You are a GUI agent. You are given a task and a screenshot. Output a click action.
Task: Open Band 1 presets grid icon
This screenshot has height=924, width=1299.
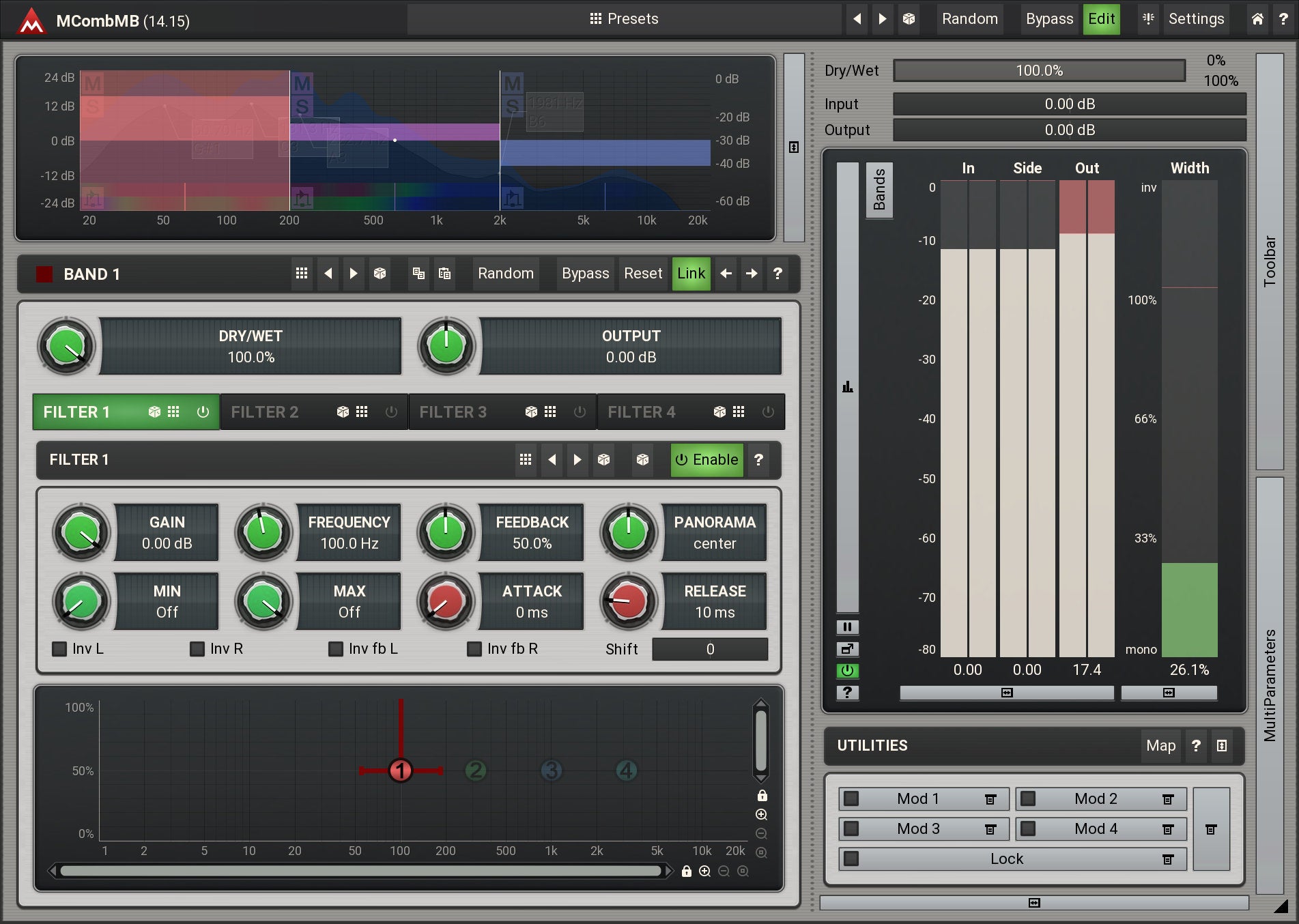[302, 274]
